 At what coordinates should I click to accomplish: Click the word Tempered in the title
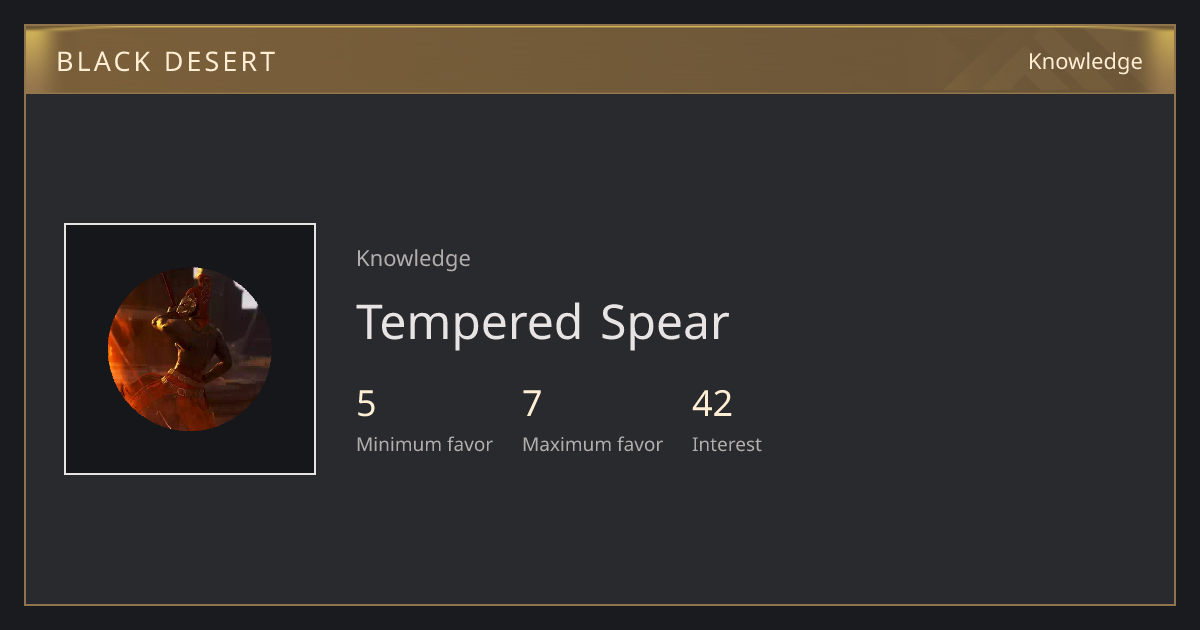tap(470, 324)
